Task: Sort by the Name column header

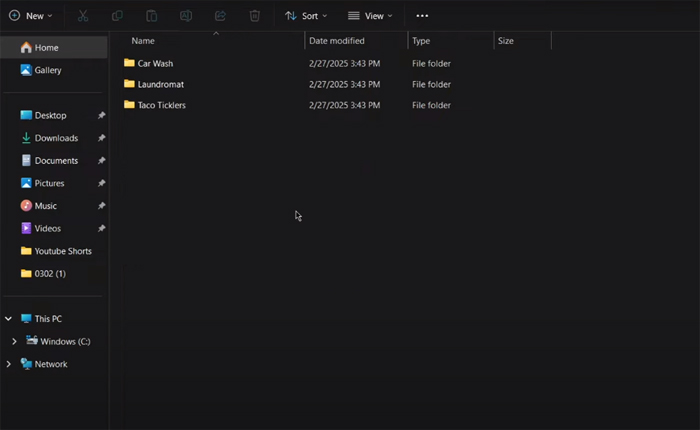Action: (x=143, y=41)
